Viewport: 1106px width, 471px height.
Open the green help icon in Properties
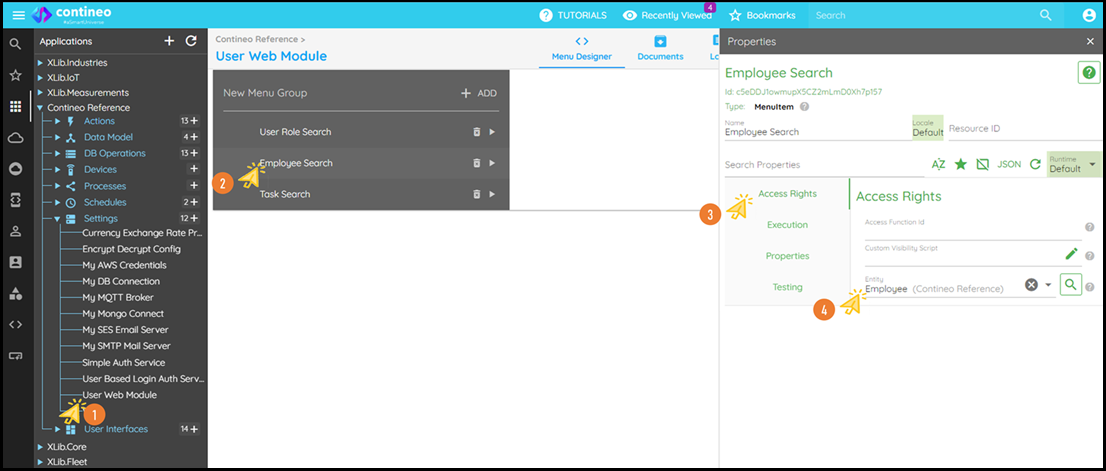click(1088, 73)
